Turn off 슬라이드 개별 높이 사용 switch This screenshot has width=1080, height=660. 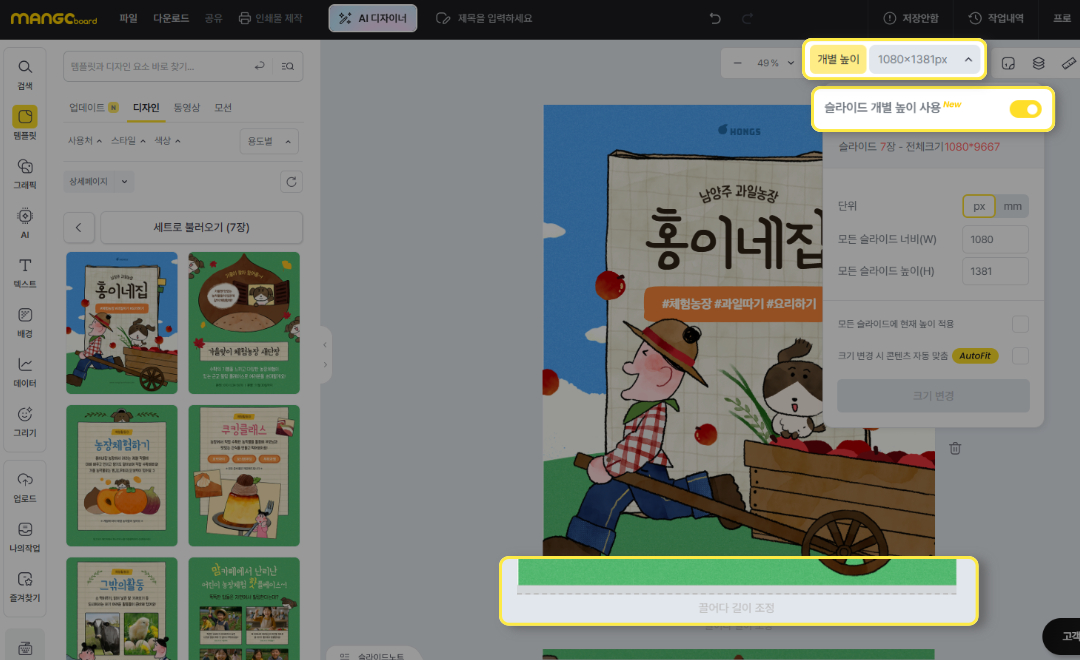[1025, 109]
